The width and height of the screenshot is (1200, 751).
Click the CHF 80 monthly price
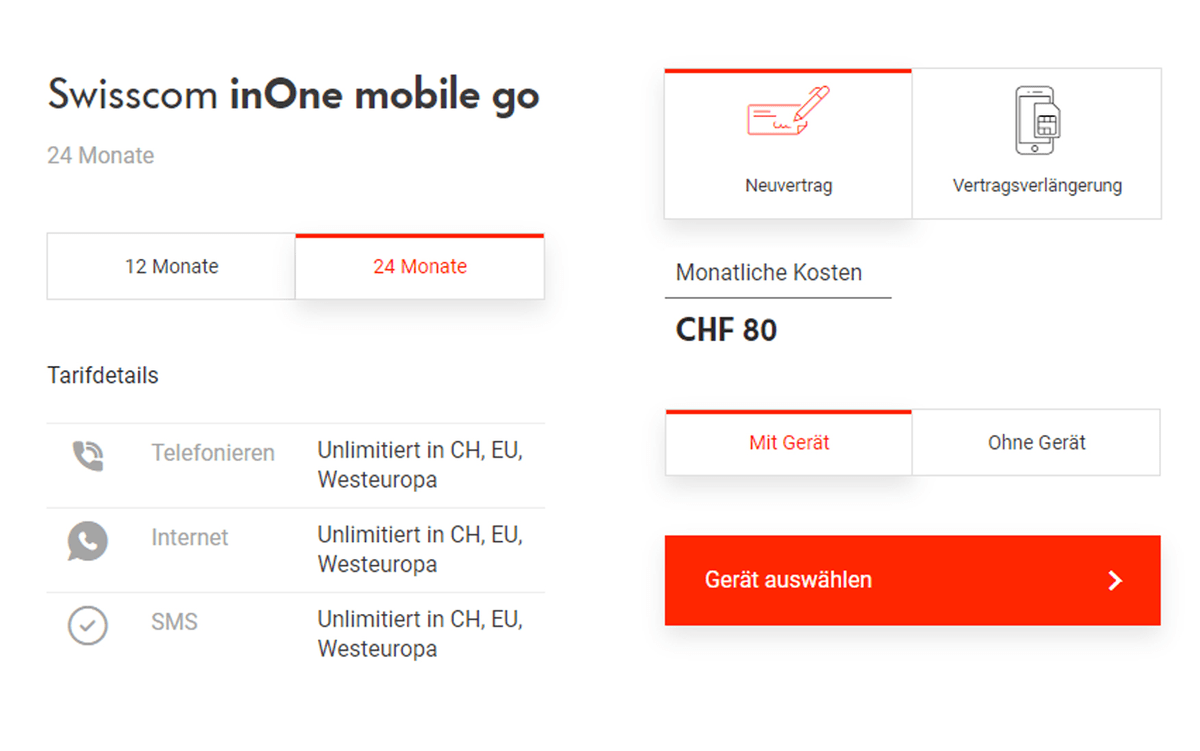726,331
